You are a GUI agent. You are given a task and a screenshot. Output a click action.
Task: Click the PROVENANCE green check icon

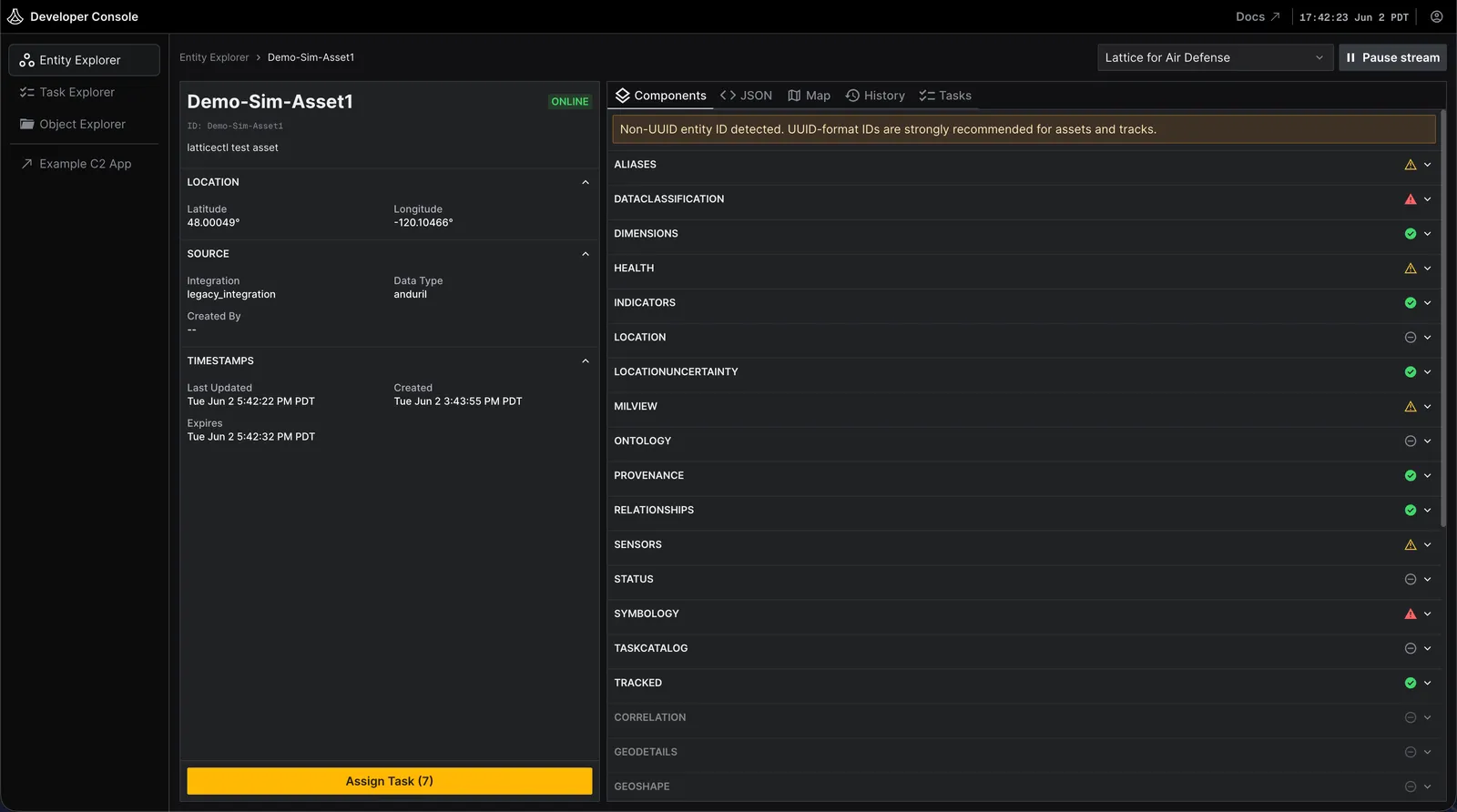[1411, 476]
